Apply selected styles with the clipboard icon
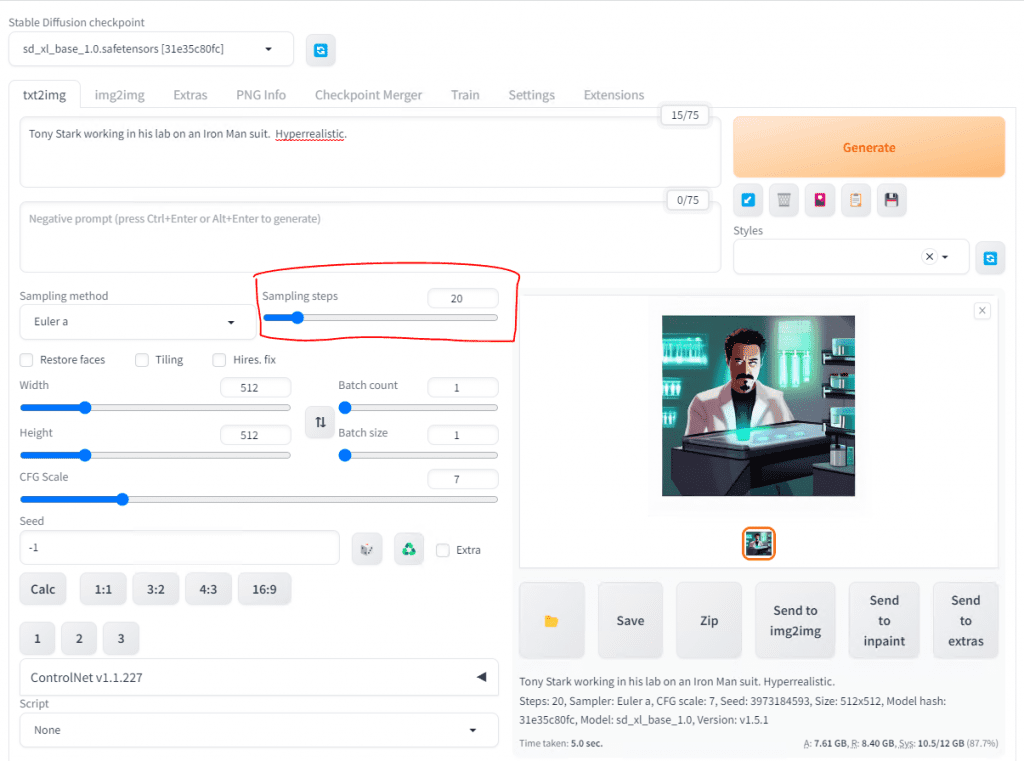Image resolution: width=1024 pixels, height=761 pixels. click(x=856, y=200)
